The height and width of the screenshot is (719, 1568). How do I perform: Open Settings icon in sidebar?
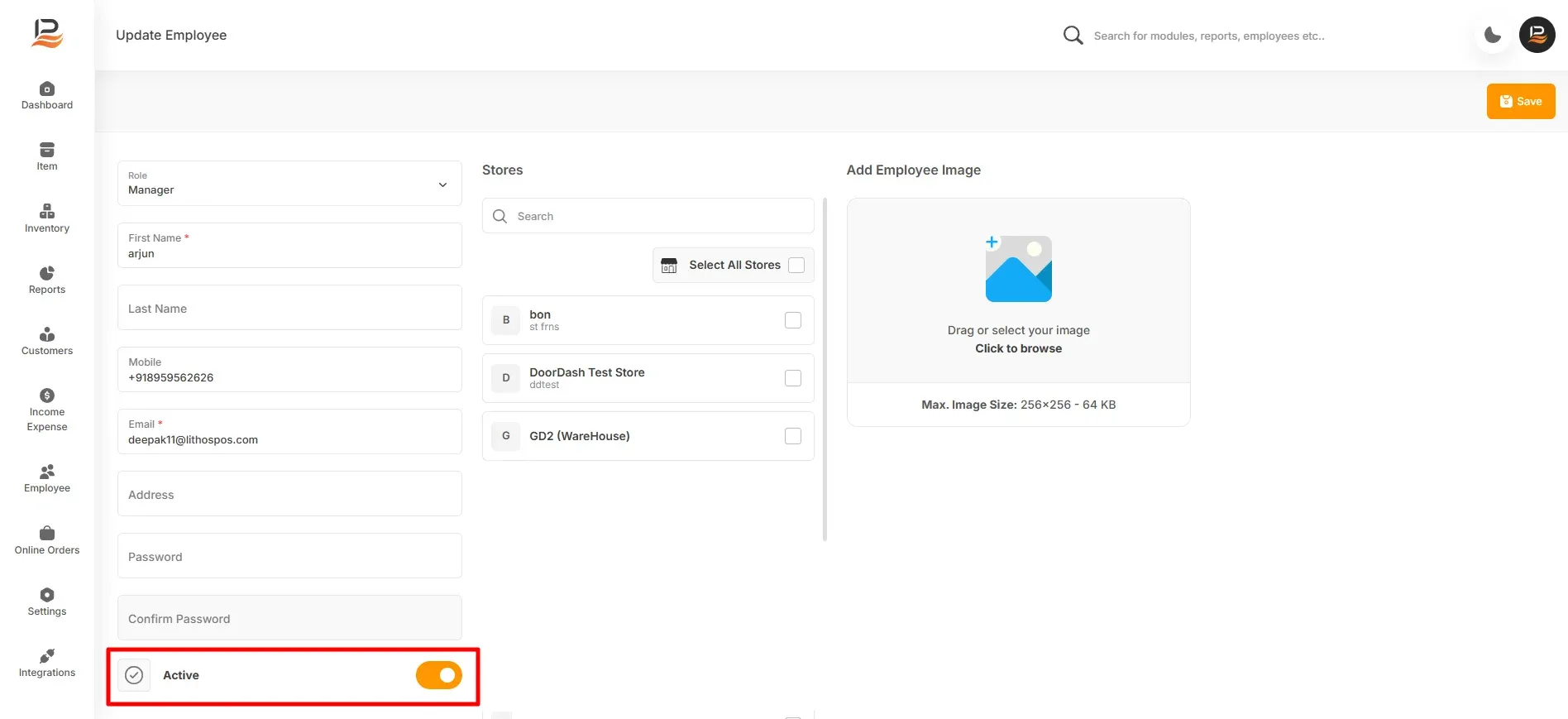(x=47, y=595)
